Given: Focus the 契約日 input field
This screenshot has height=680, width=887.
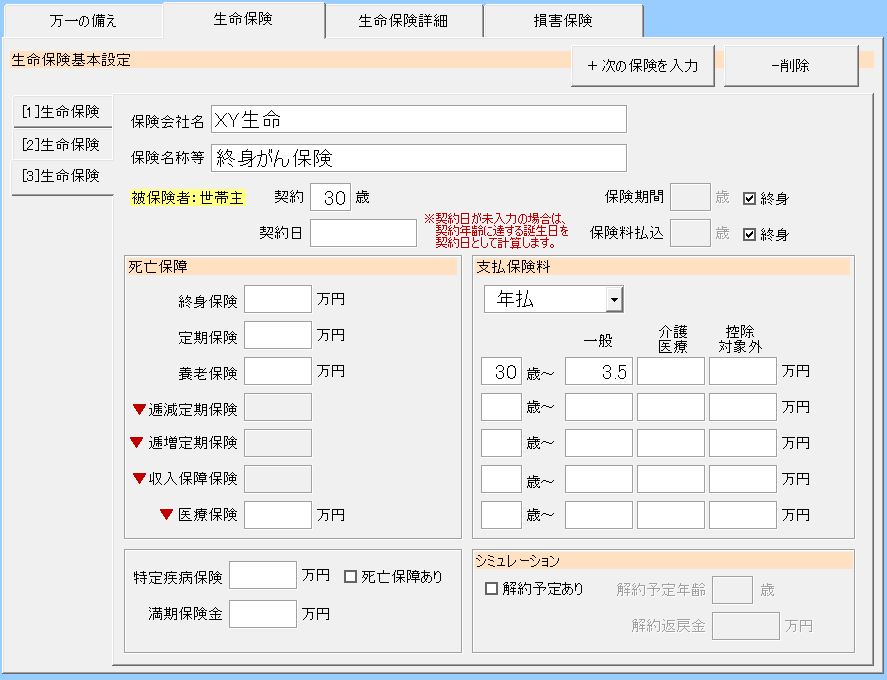Looking at the screenshot, I should (363, 233).
